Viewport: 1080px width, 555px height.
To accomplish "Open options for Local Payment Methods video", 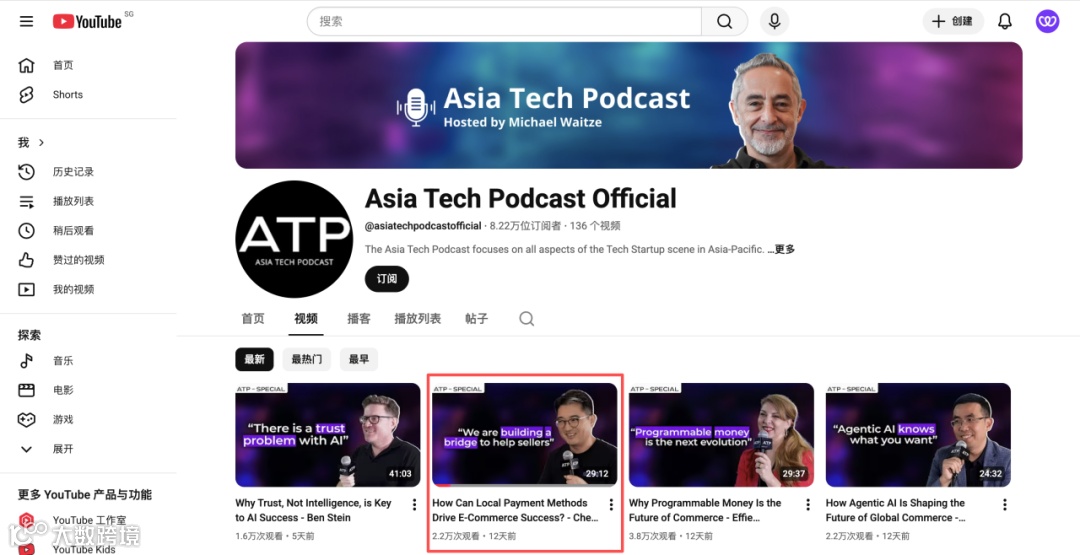I will point(611,505).
